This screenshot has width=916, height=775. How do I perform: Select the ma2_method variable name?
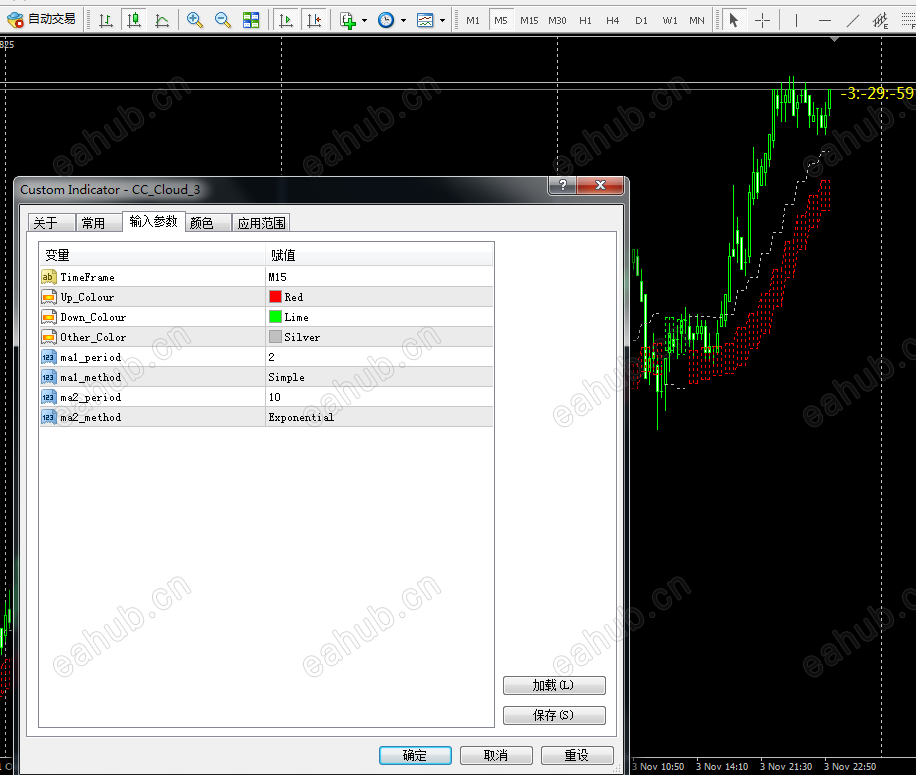click(91, 417)
